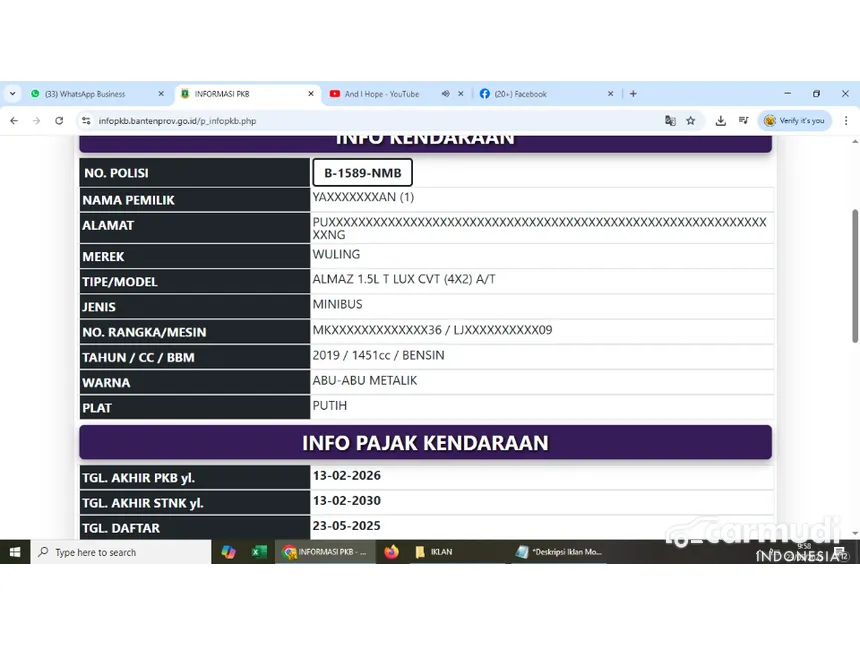
Task: Click the B-1589-NMB plate number box
Action: coord(363,173)
